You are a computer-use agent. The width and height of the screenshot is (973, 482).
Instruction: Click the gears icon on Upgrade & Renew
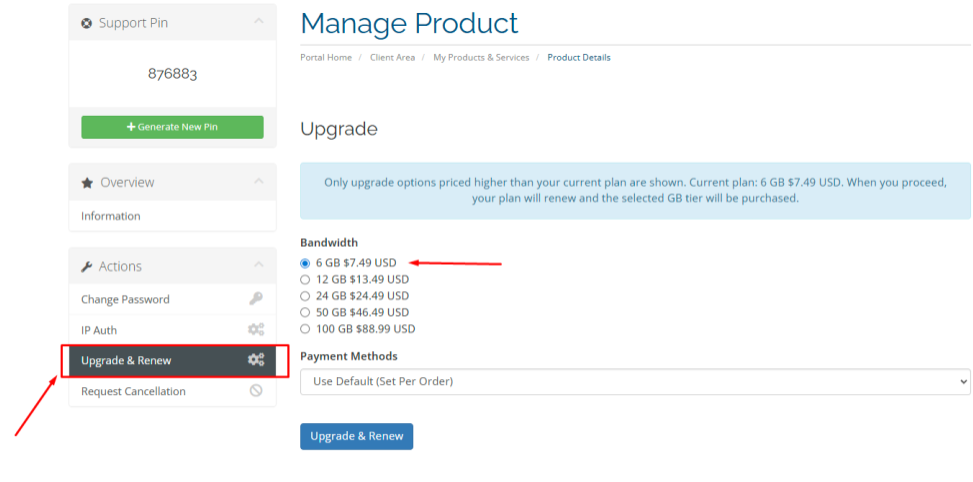click(x=256, y=360)
